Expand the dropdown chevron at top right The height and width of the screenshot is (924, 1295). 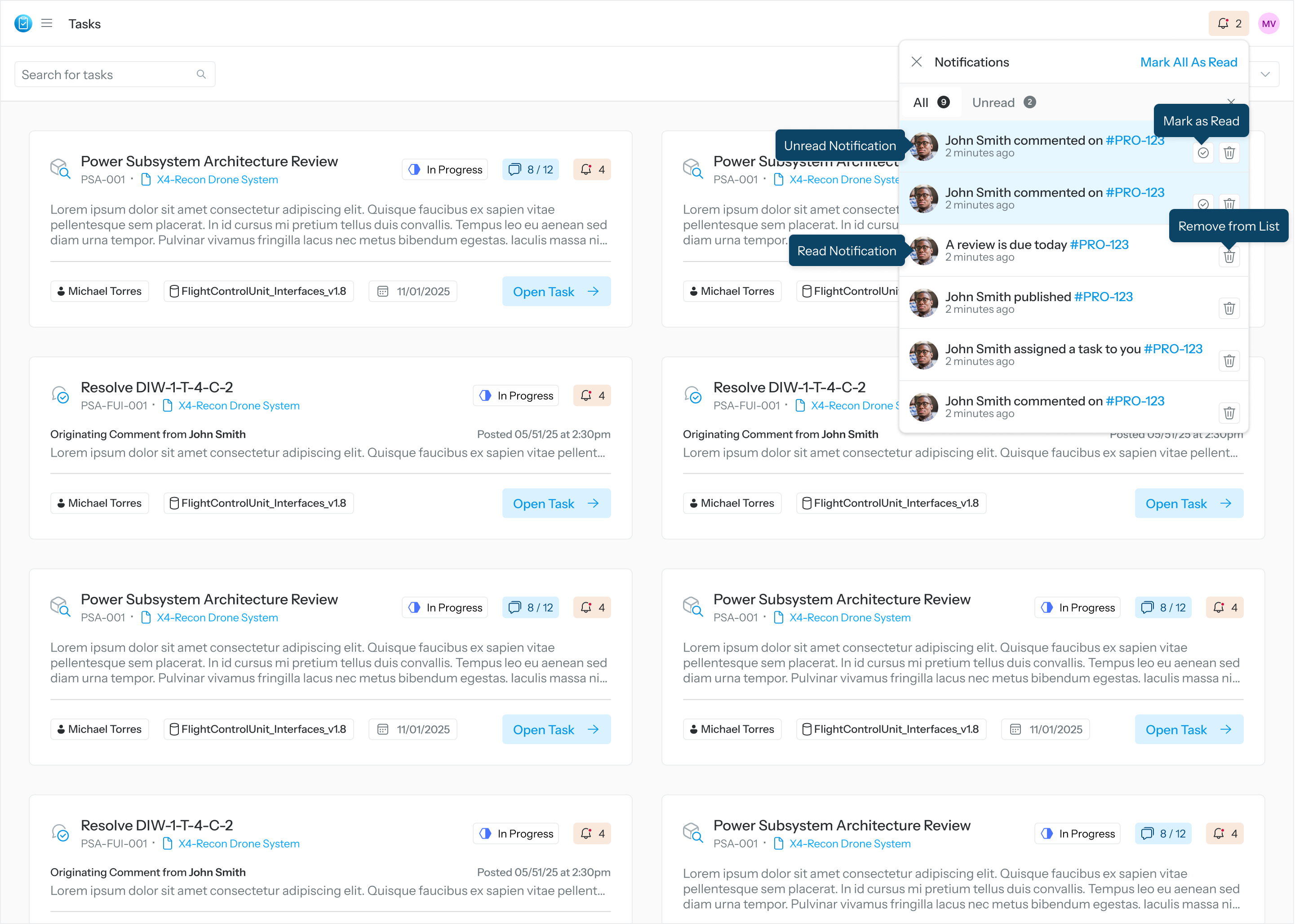pos(1265,74)
